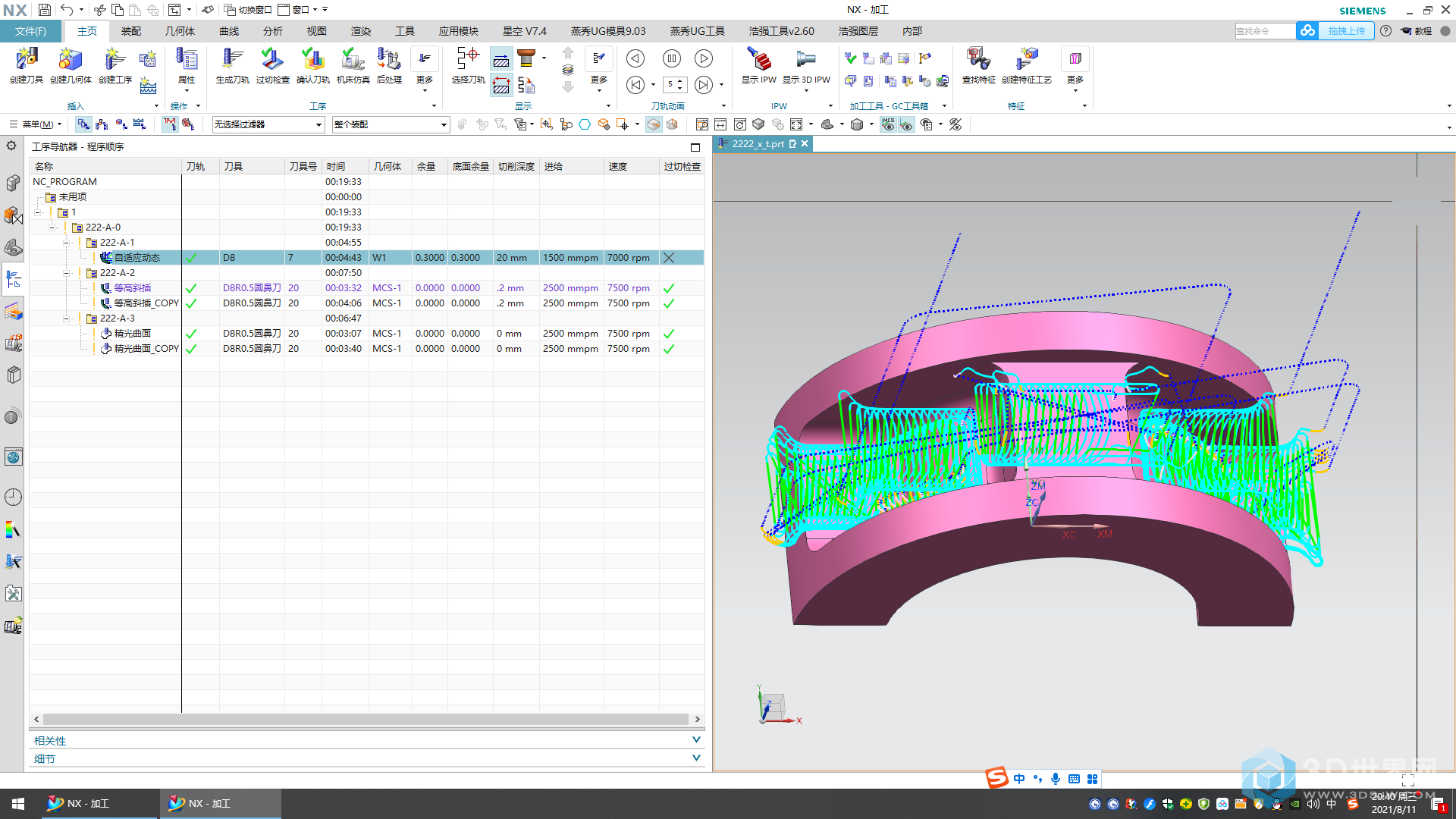Open the 整个装配 selection scope dropdown
The width and height of the screenshot is (1456, 819).
click(x=391, y=124)
